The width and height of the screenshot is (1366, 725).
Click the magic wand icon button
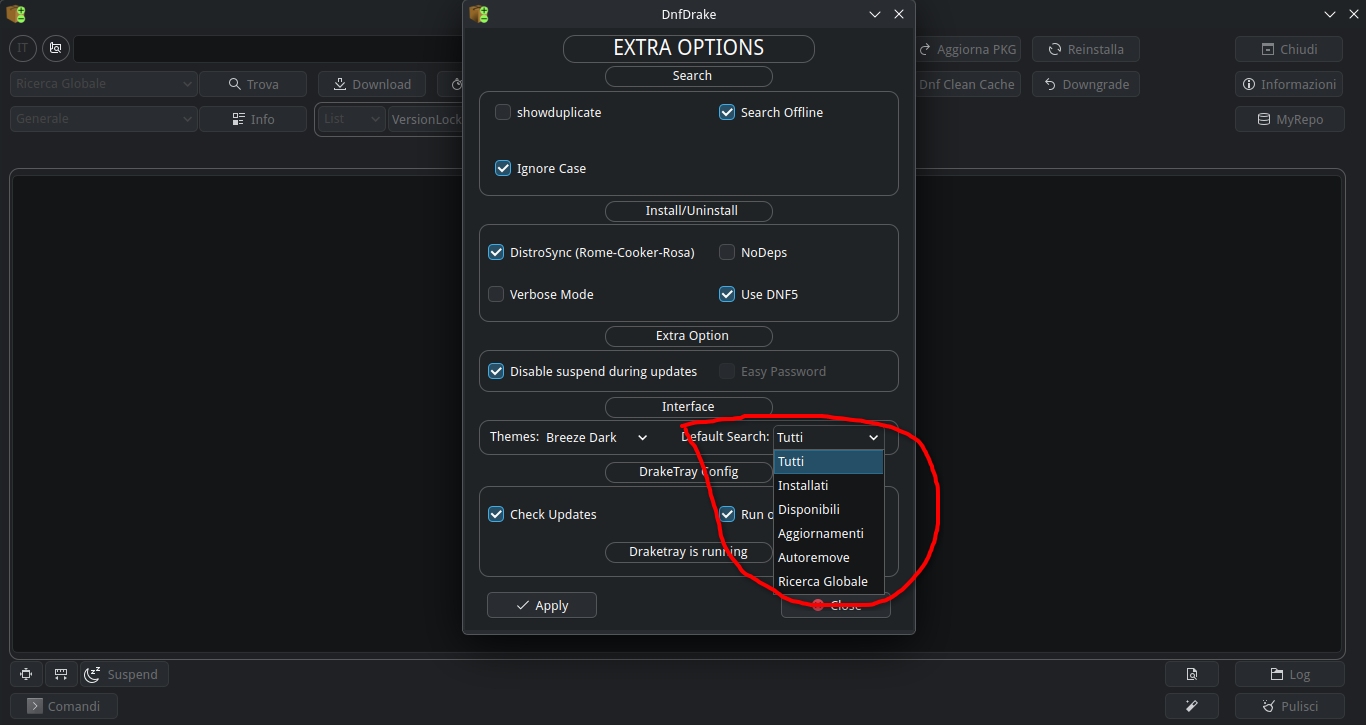1191,706
